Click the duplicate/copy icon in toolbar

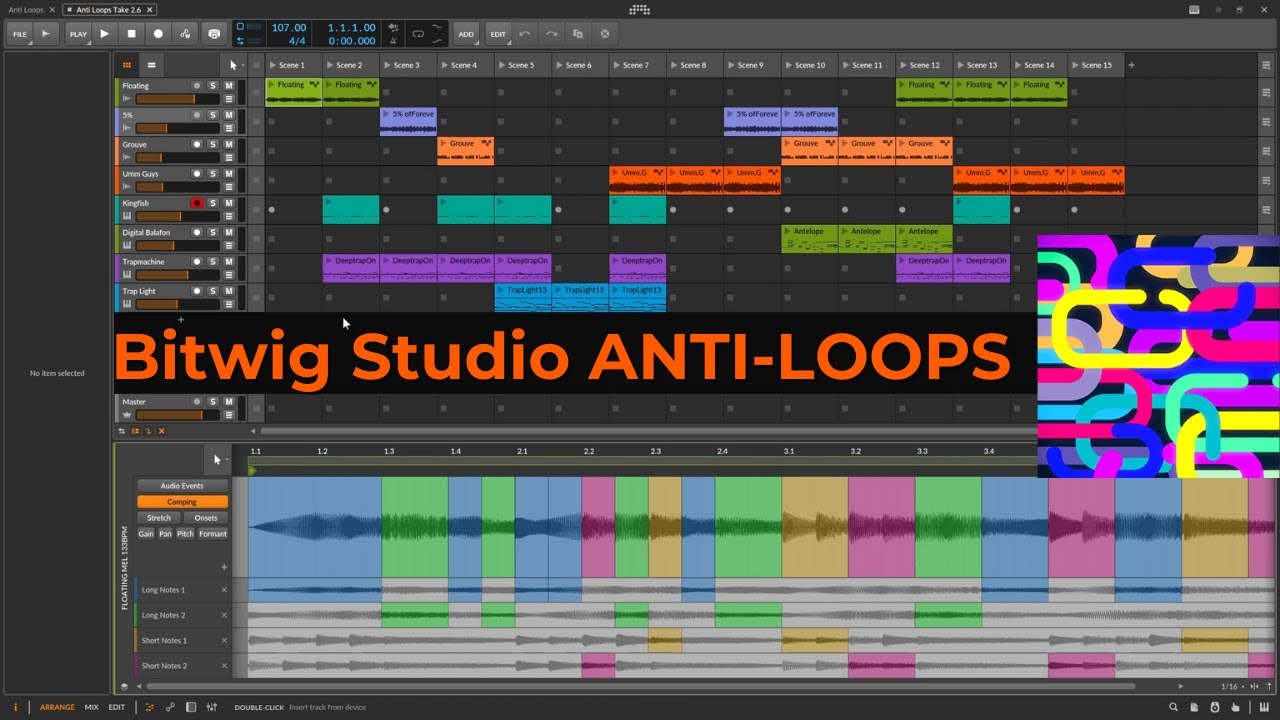[x=578, y=34]
